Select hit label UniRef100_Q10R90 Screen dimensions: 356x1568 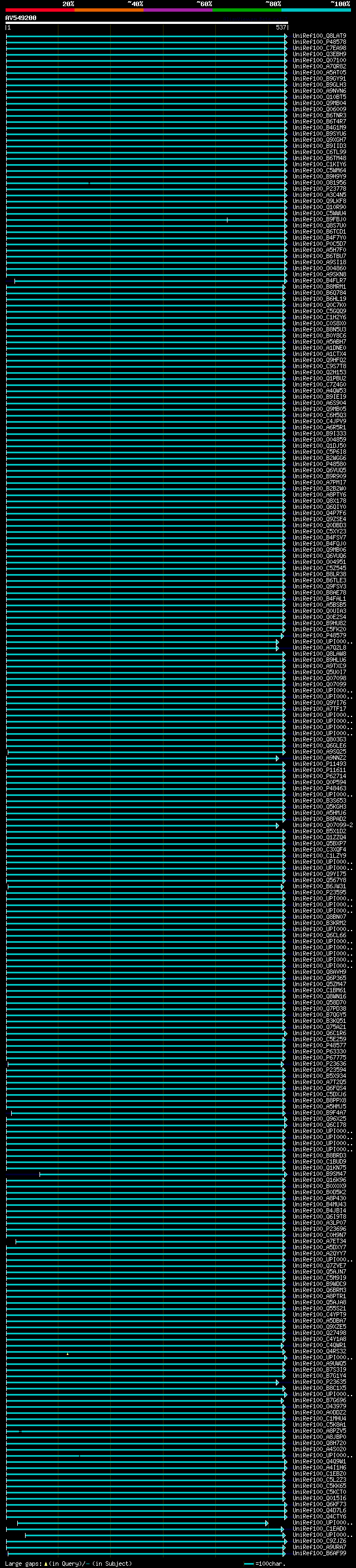tap(319, 207)
